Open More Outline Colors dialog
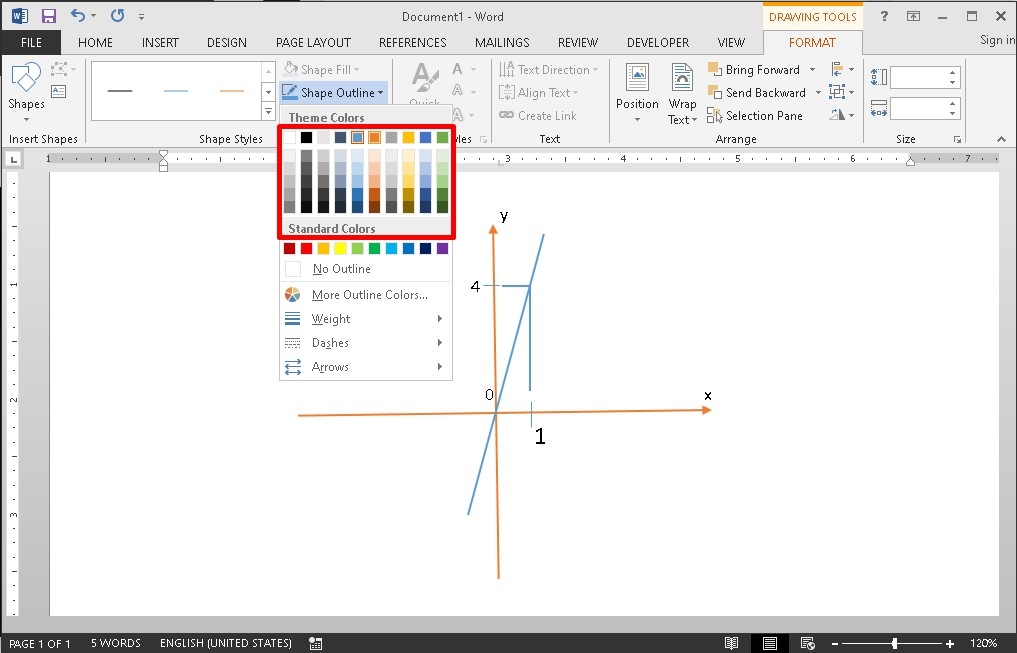 tap(366, 294)
